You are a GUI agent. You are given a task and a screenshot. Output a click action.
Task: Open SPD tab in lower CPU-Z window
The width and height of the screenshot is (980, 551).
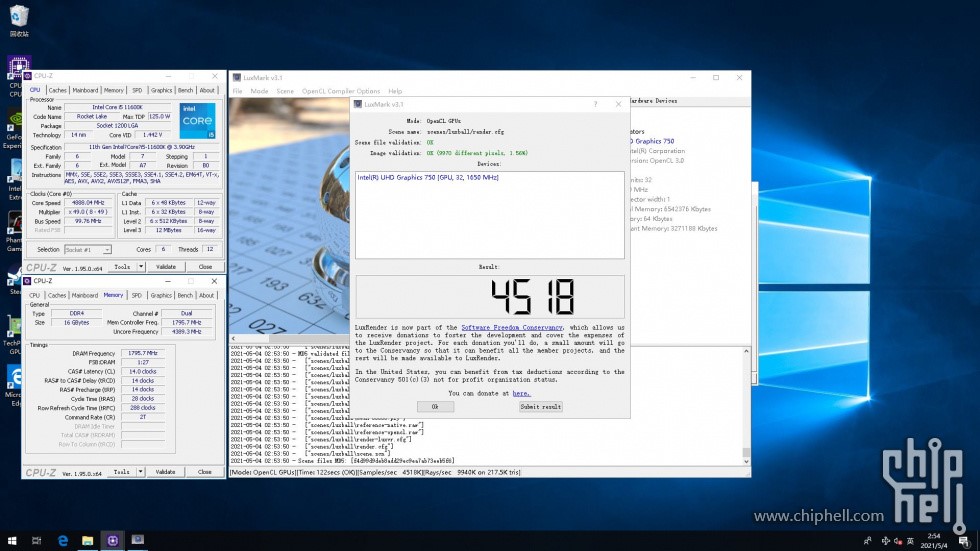click(136, 295)
